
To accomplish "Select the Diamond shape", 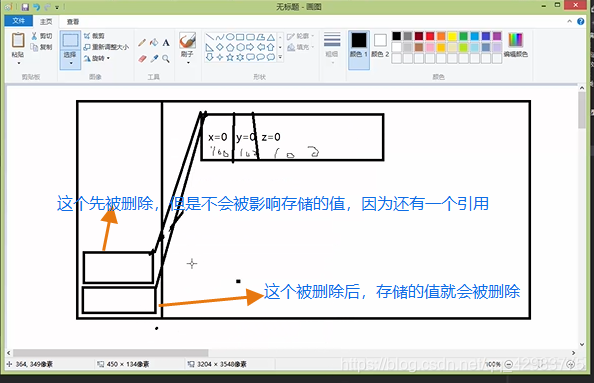I will click(x=220, y=47).
